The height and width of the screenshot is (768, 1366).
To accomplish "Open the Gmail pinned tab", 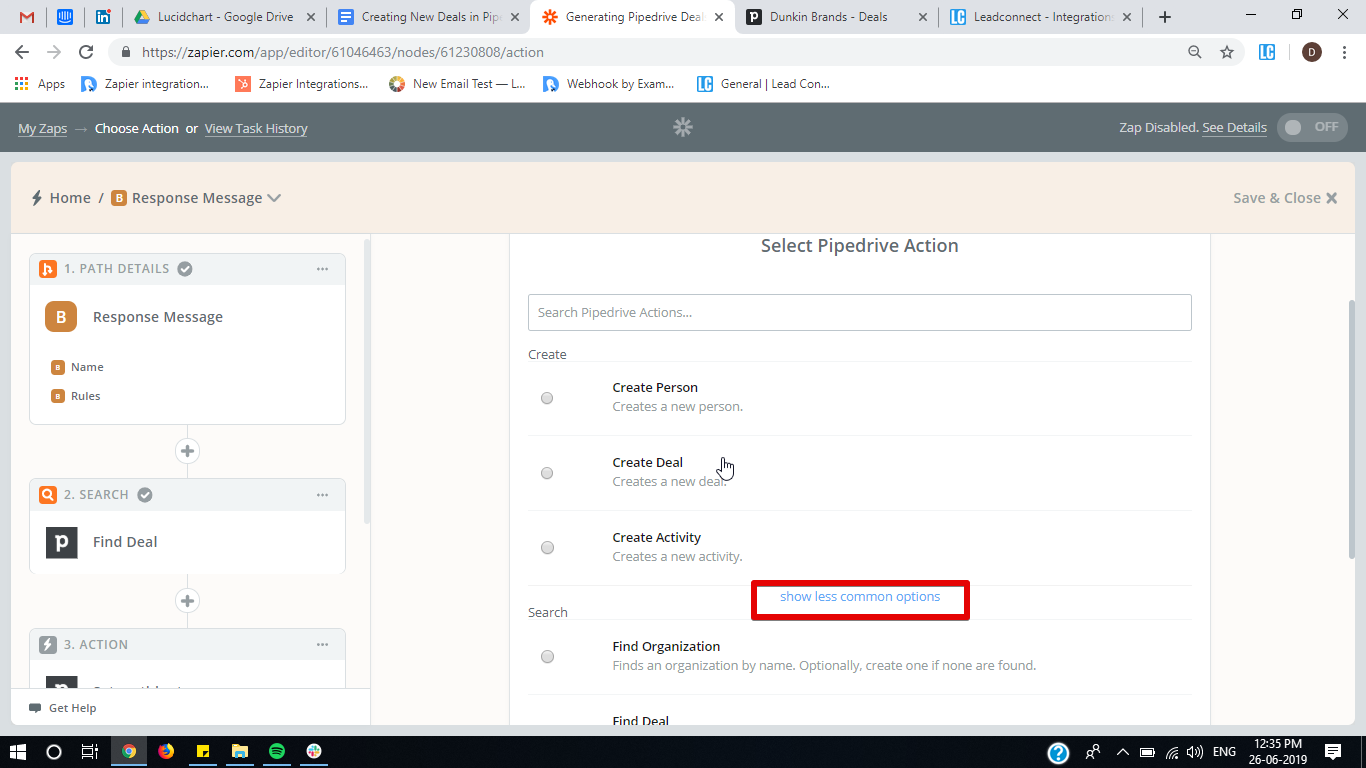I will pos(27,17).
